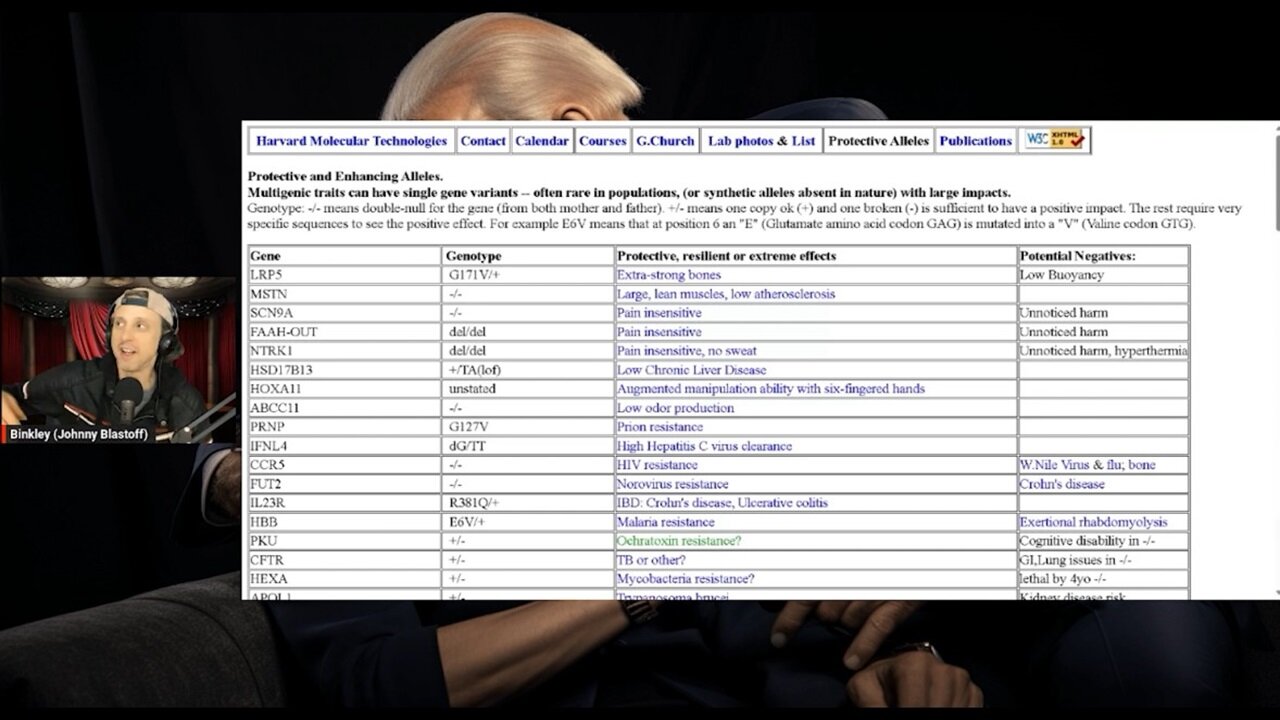Open the G.Church page
Screen dimensions: 1280x720
[x=665, y=141]
